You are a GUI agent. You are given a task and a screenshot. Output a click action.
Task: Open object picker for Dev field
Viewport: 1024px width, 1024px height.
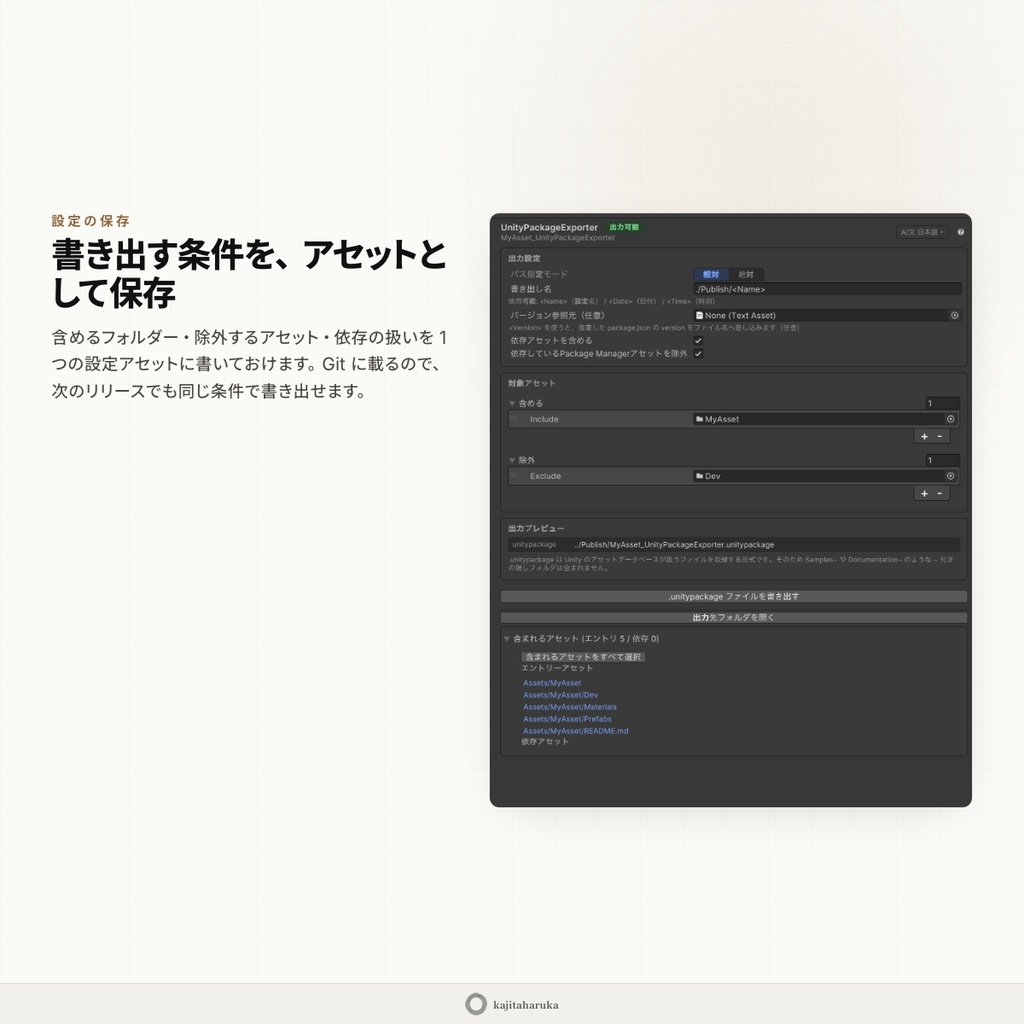pyautogui.click(x=950, y=476)
